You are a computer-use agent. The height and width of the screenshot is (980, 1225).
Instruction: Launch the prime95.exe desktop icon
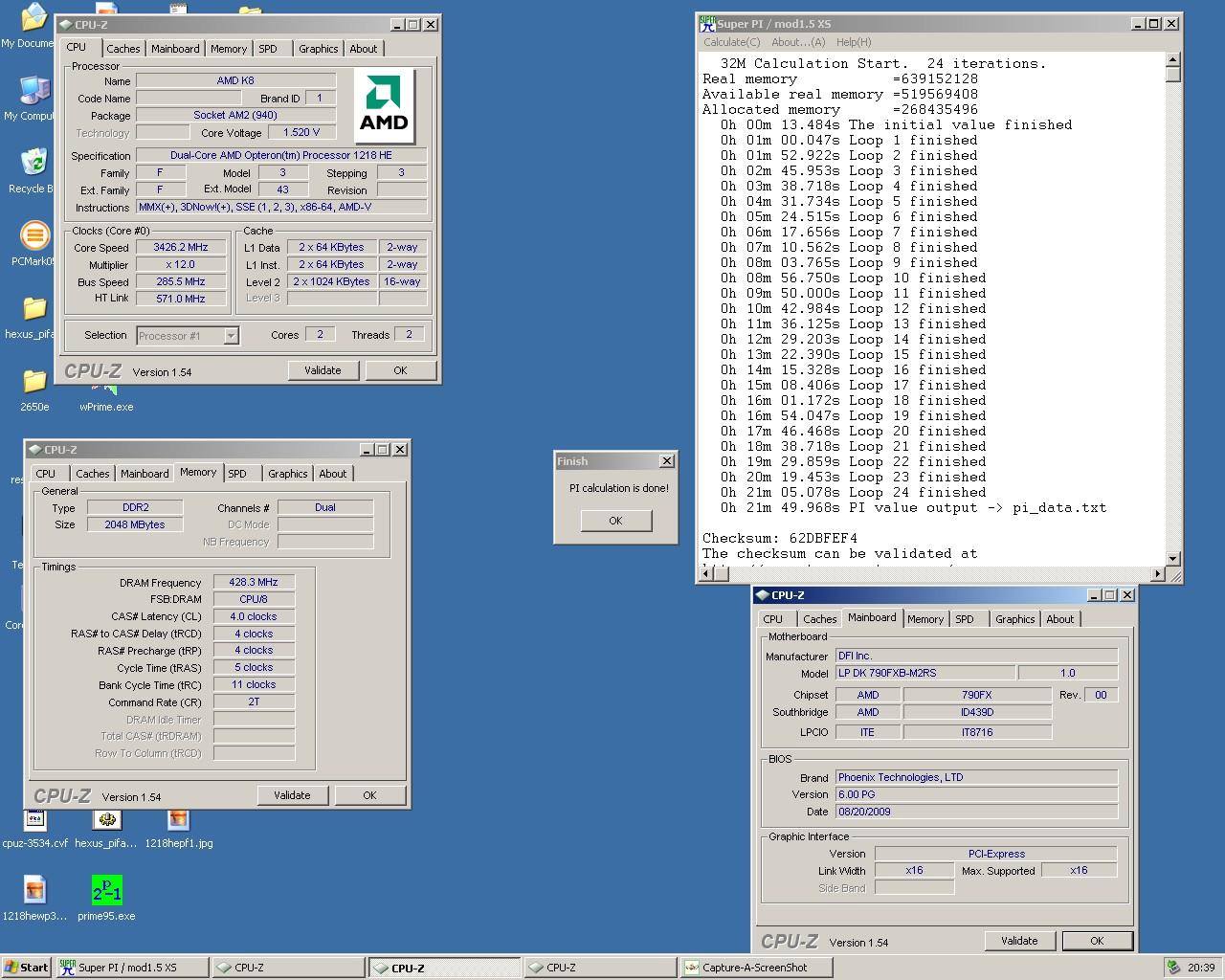[106, 890]
